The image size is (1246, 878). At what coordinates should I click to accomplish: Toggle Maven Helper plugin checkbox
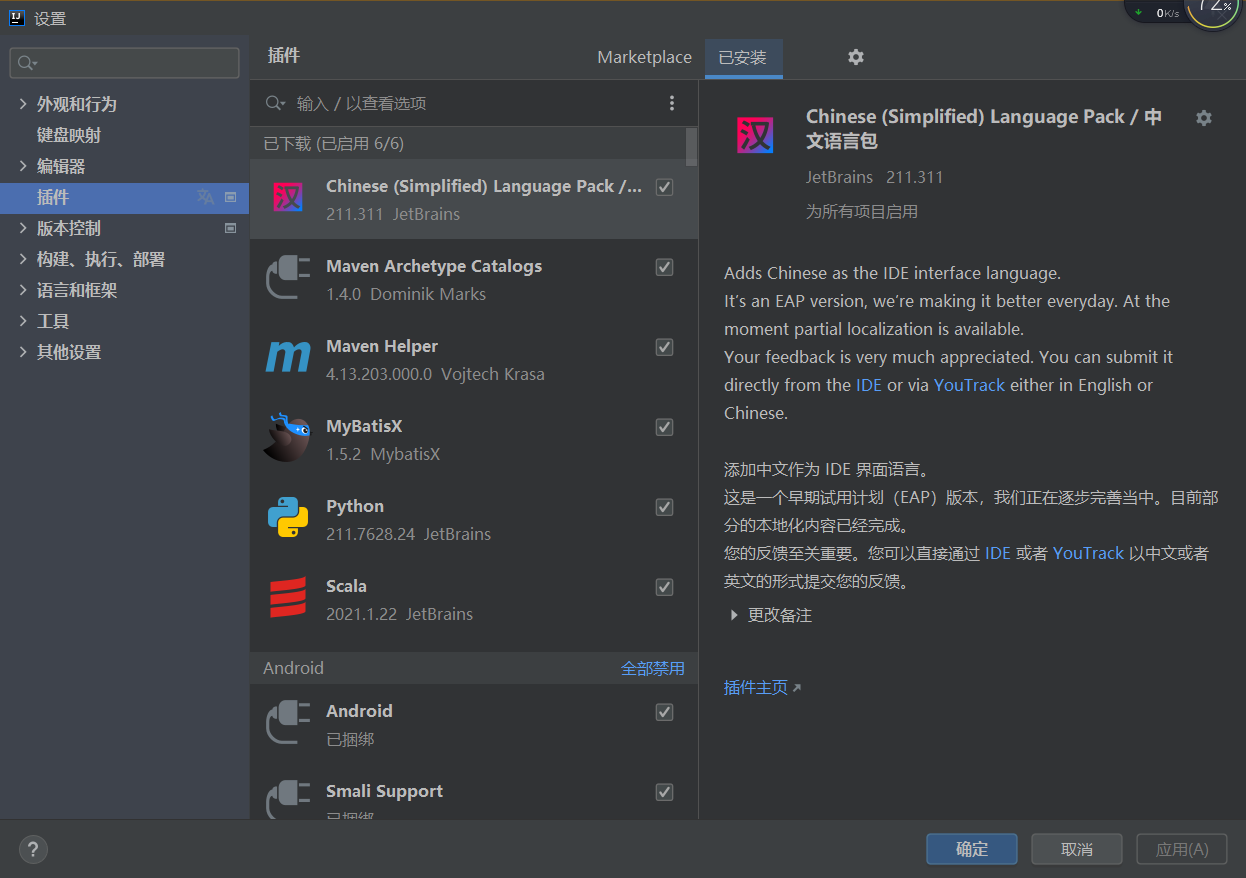pyautogui.click(x=664, y=347)
